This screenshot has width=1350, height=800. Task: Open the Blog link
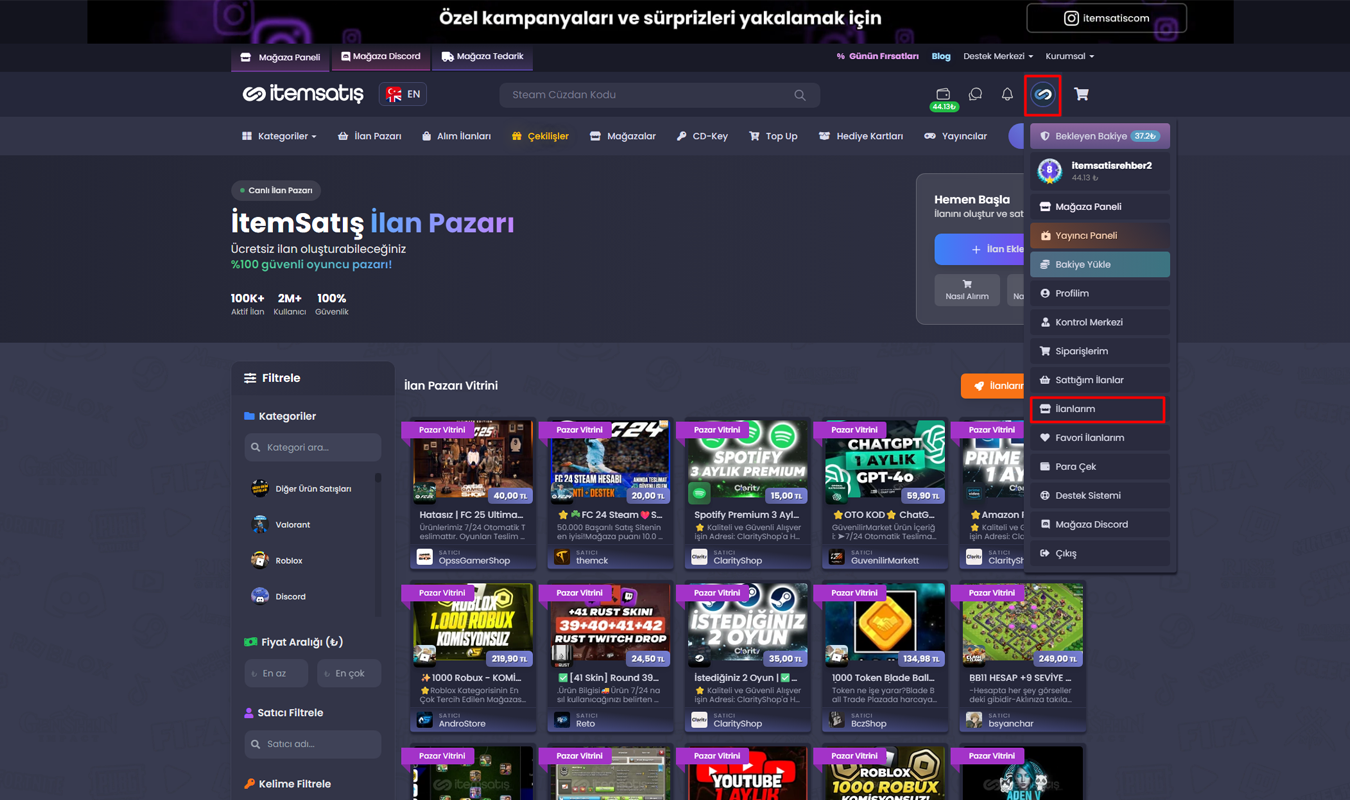[x=941, y=57]
